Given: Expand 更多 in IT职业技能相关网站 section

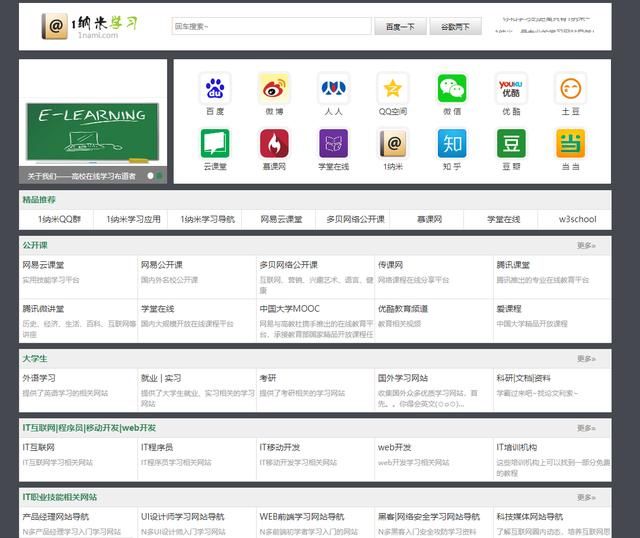Looking at the screenshot, I should pyautogui.click(x=586, y=498).
